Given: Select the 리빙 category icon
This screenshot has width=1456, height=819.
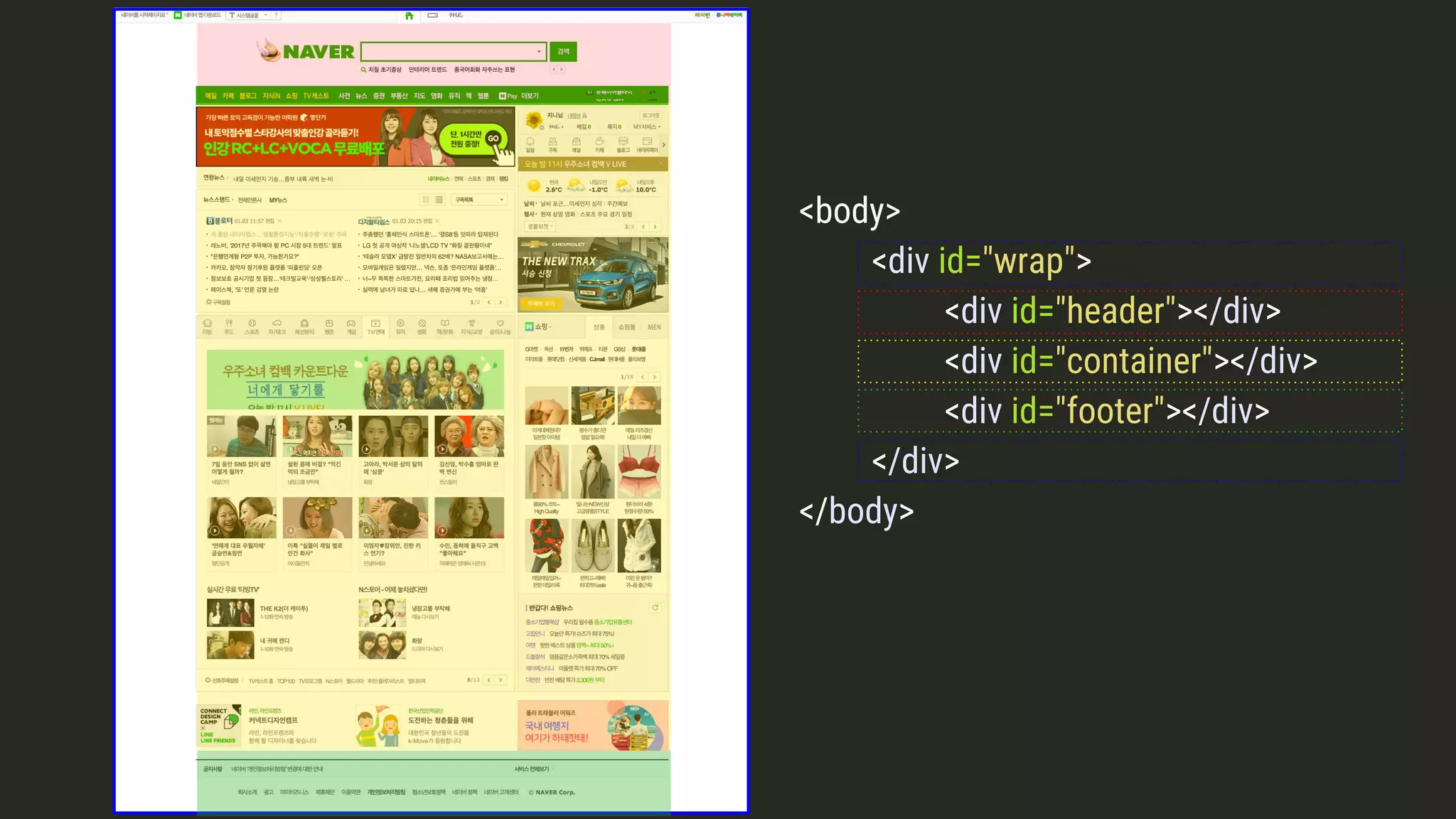Looking at the screenshot, I should coord(208,323).
